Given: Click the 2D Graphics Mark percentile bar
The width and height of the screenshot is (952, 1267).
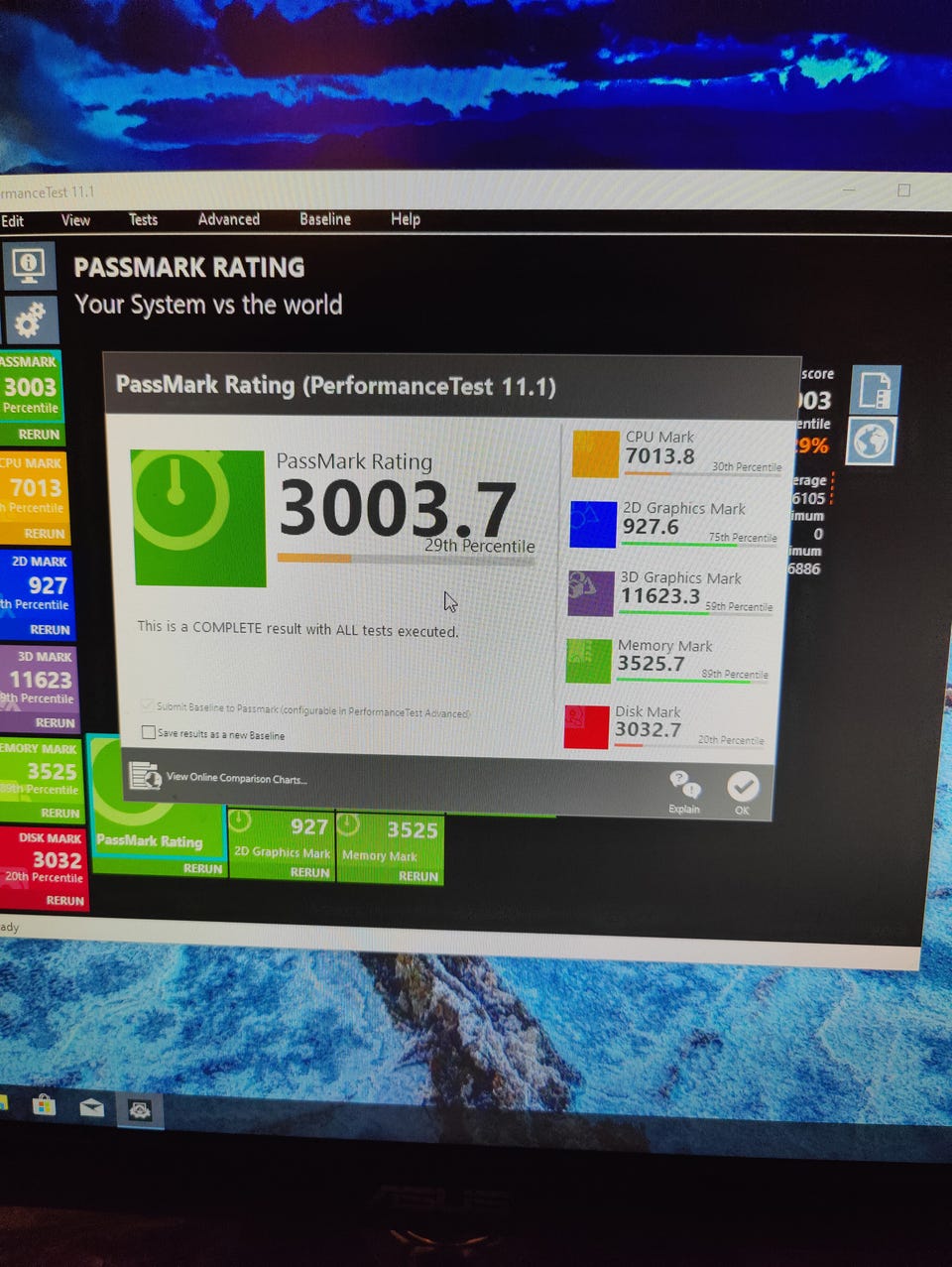Looking at the screenshot, I should coord(698,545).
